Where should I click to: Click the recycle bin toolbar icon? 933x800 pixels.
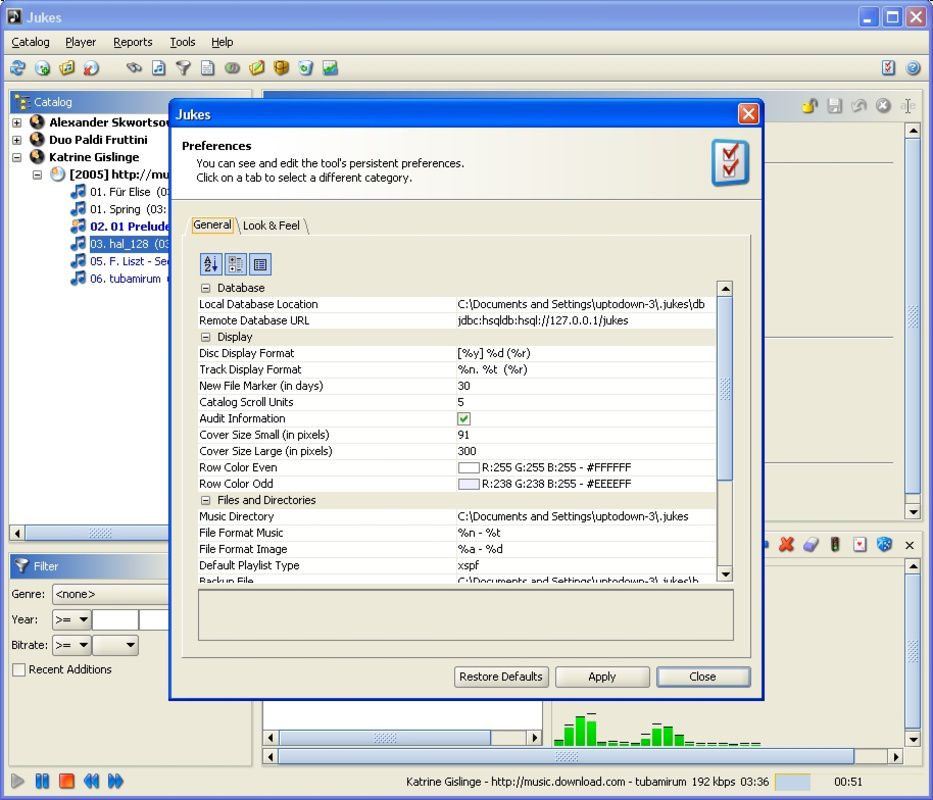pyautogui.click(x=305, y=68)
